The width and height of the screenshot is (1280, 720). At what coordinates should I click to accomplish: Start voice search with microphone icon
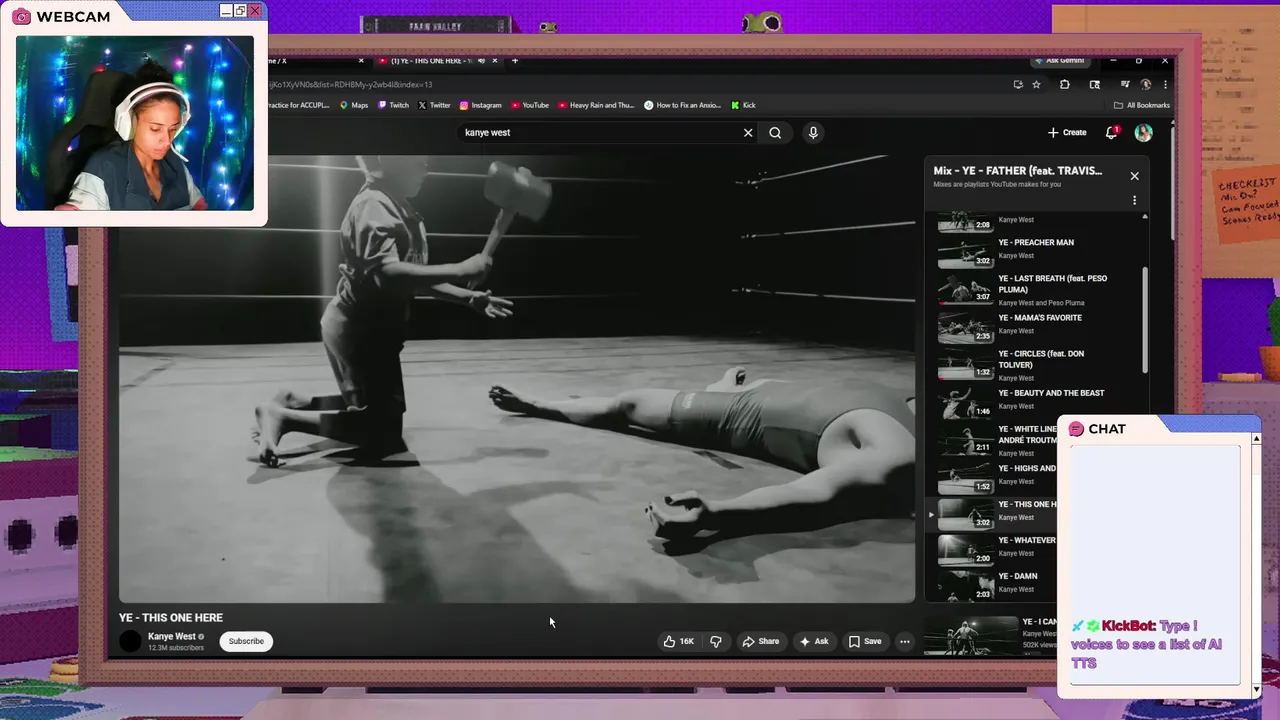[813, 132]
